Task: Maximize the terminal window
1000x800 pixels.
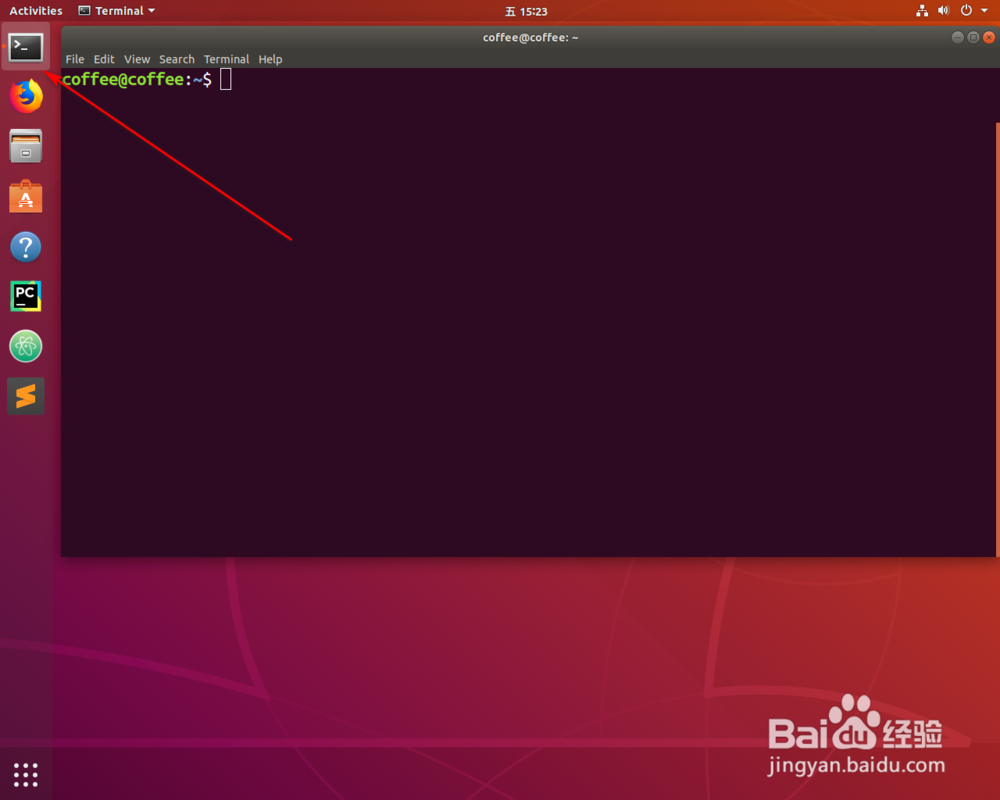Action: point(973,38)
